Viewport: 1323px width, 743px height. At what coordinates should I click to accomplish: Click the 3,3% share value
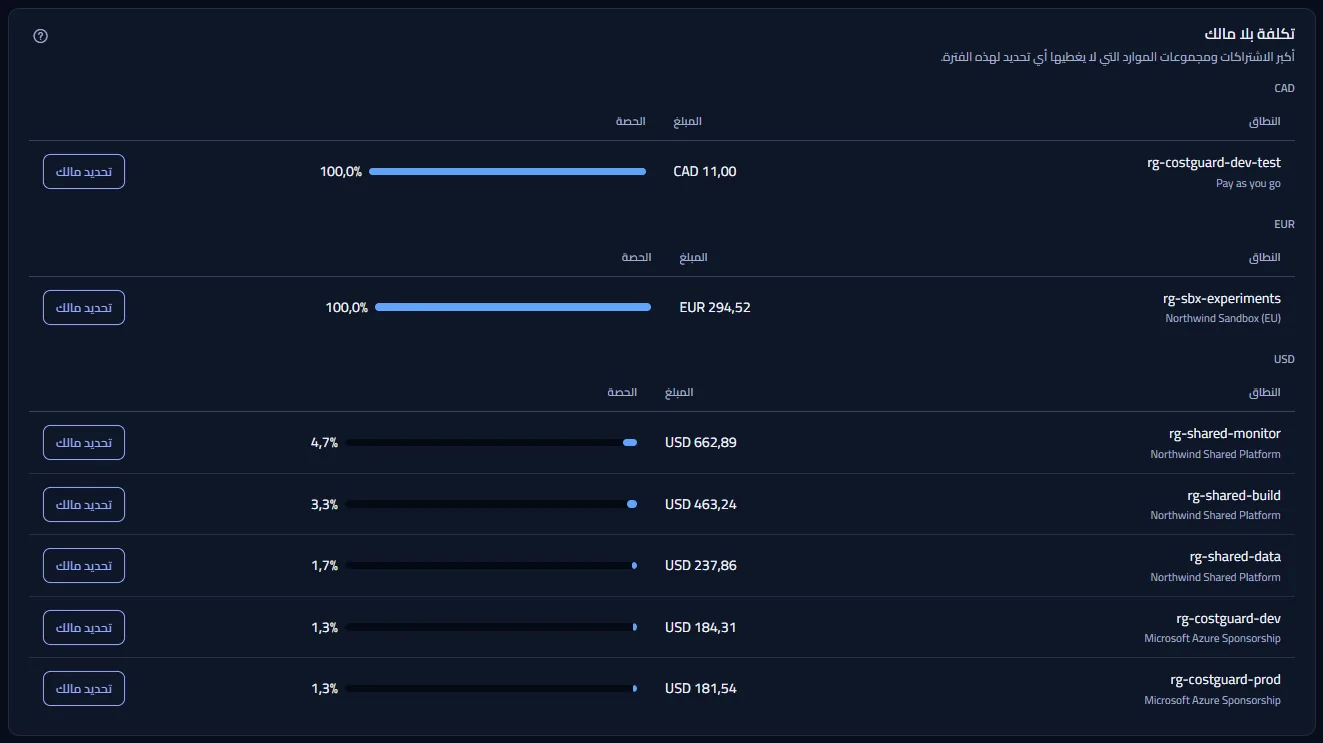pyautogui.click(x=325, y=504)
